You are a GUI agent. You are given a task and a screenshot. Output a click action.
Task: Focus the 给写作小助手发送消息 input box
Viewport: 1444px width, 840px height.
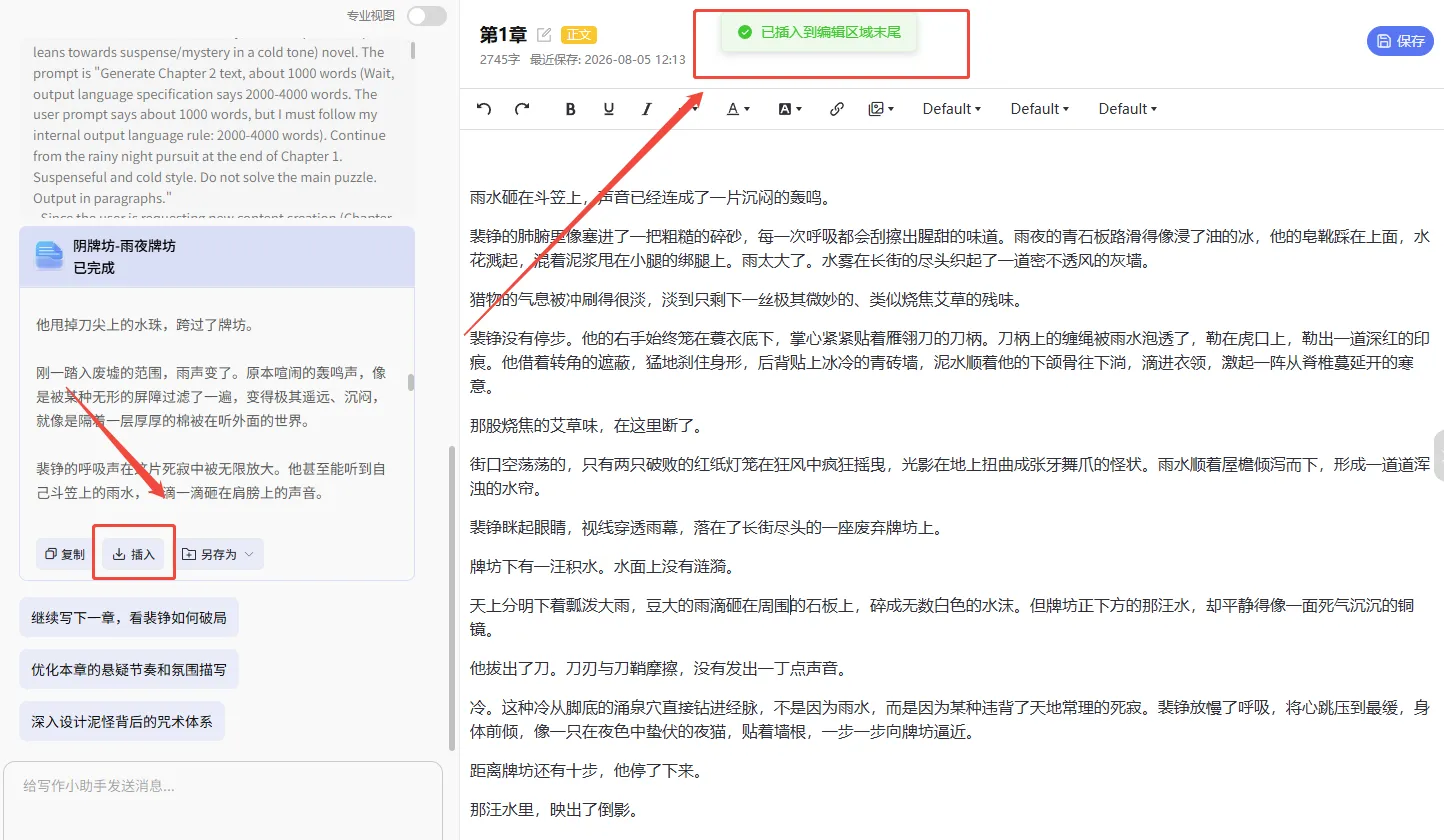223,800
